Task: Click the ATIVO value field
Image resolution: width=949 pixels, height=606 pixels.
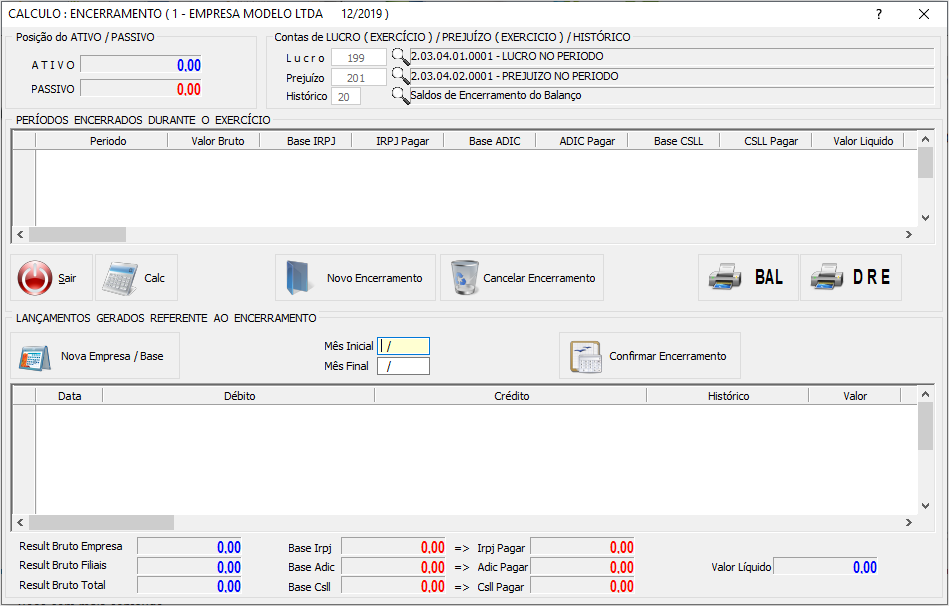Action: tap(141, 65)
